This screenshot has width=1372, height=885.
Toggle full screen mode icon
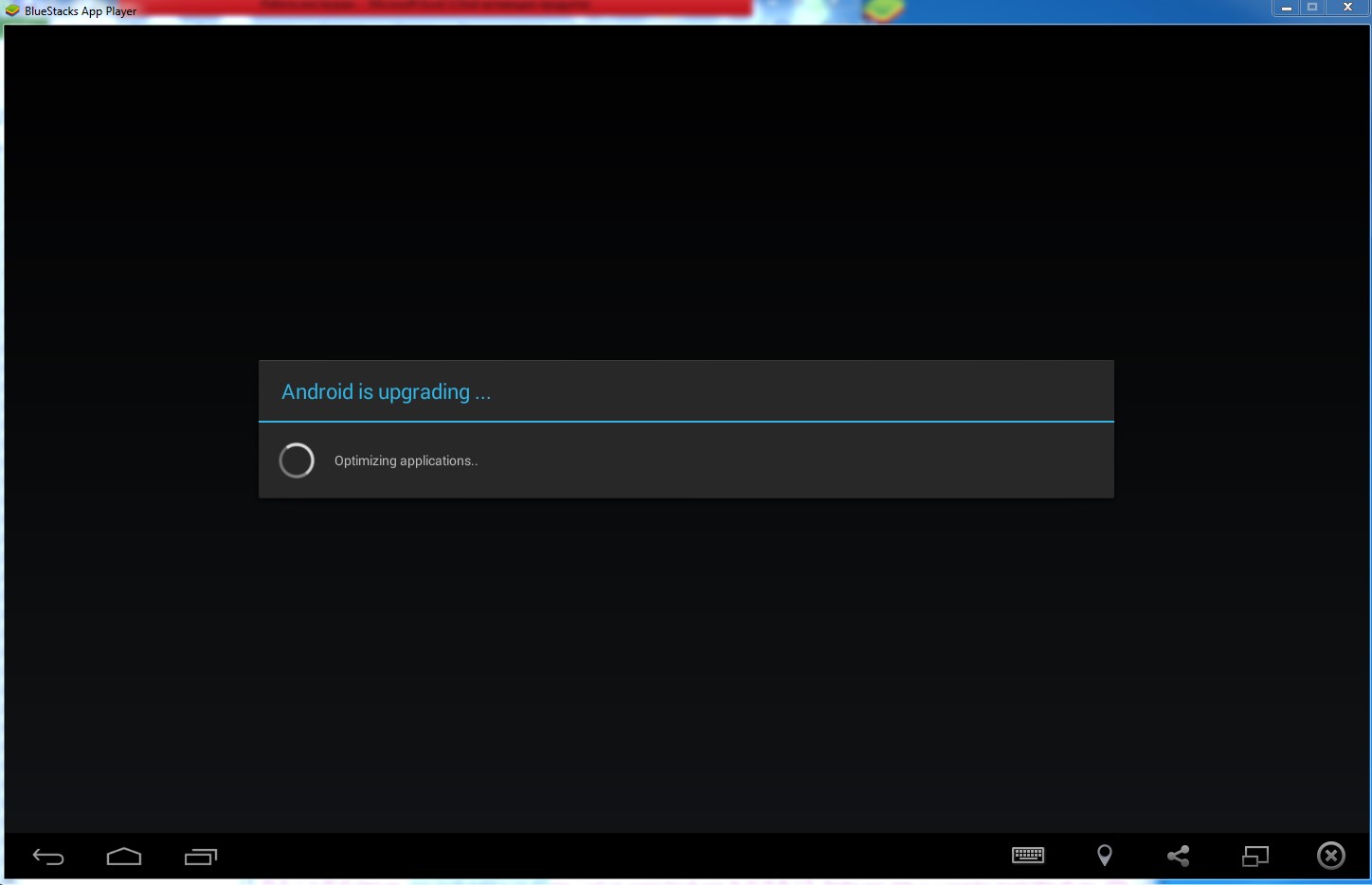[x=1255, y=856]
